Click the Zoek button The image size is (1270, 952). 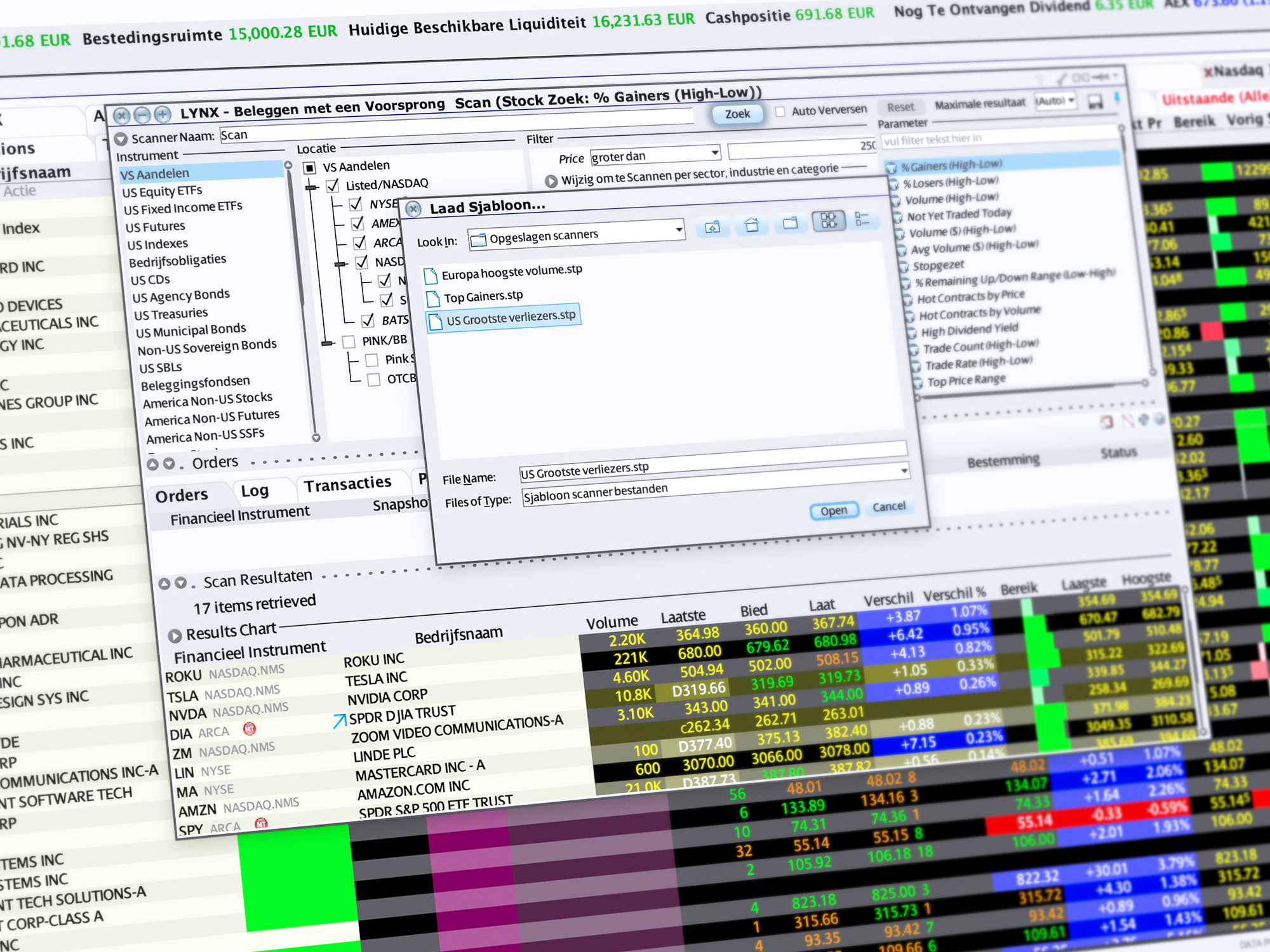tap(737, 114)
